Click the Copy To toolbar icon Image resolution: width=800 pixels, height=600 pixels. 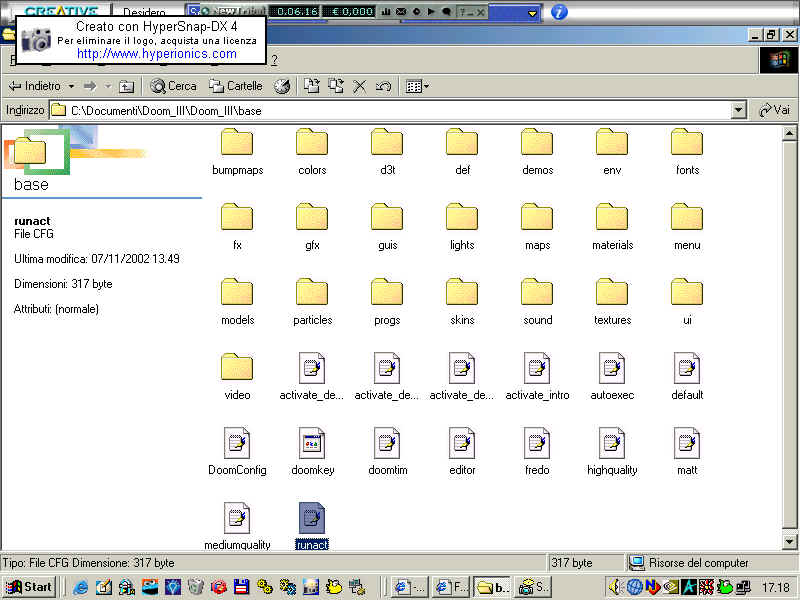(336, 86)
